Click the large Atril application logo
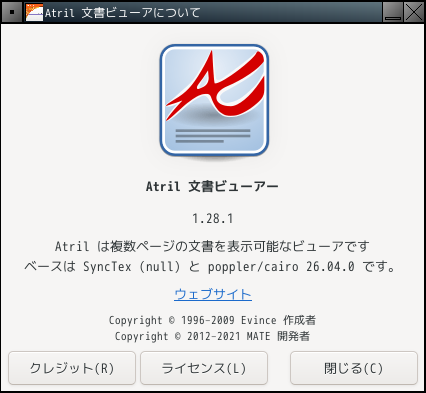 click(x=214, y=100)
